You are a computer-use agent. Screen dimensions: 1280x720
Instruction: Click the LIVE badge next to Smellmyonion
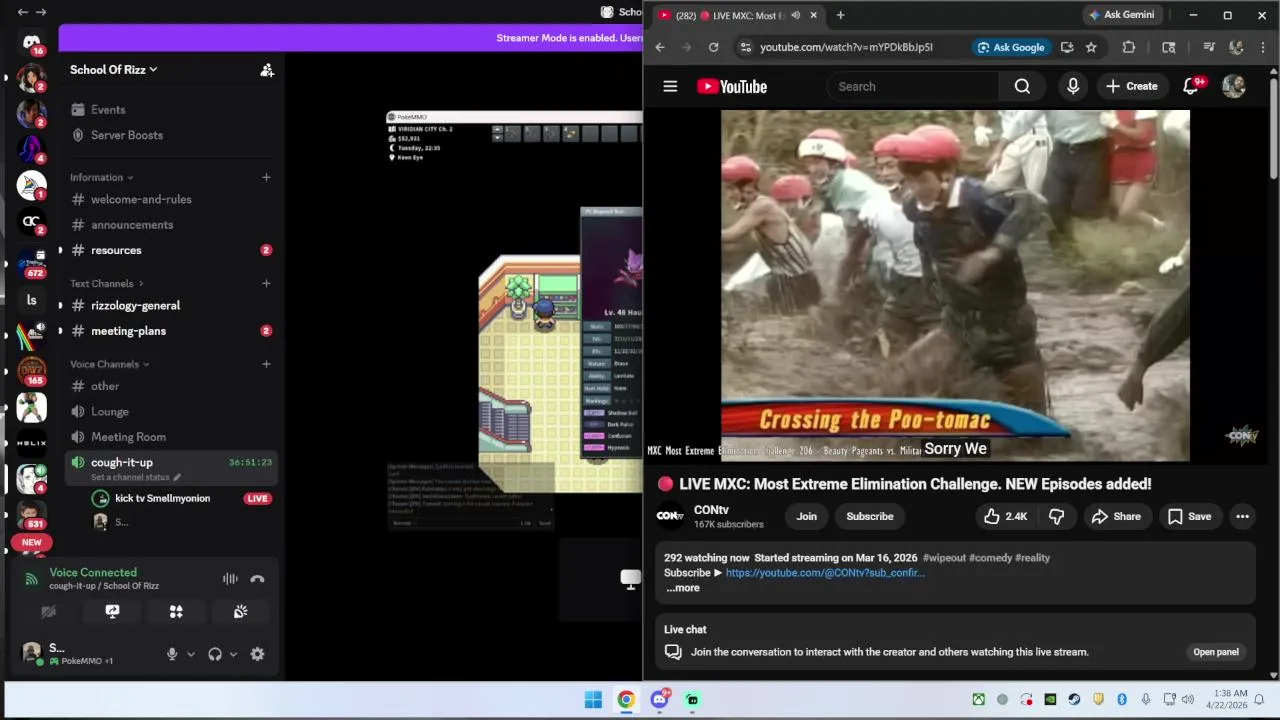pyautogui.click(x=257, y=498)
